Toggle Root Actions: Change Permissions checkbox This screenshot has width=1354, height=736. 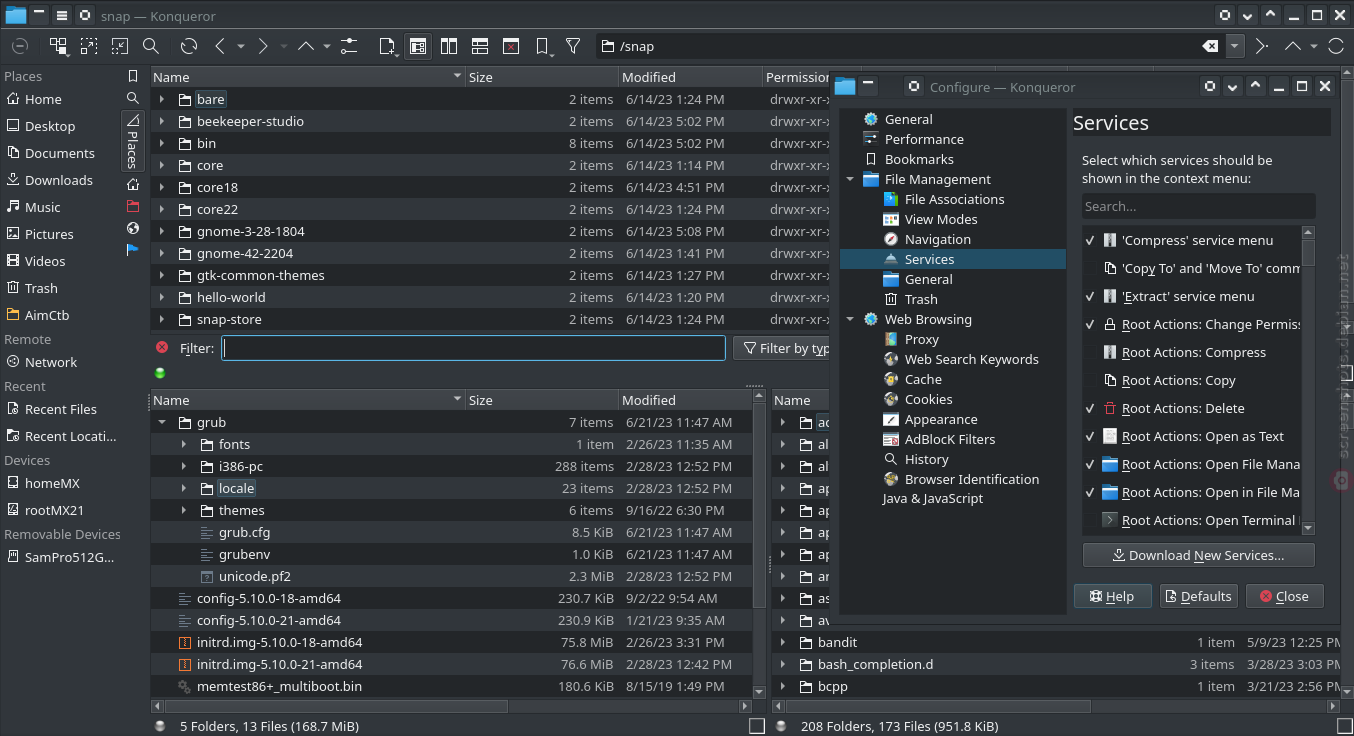coord(1090,324)
